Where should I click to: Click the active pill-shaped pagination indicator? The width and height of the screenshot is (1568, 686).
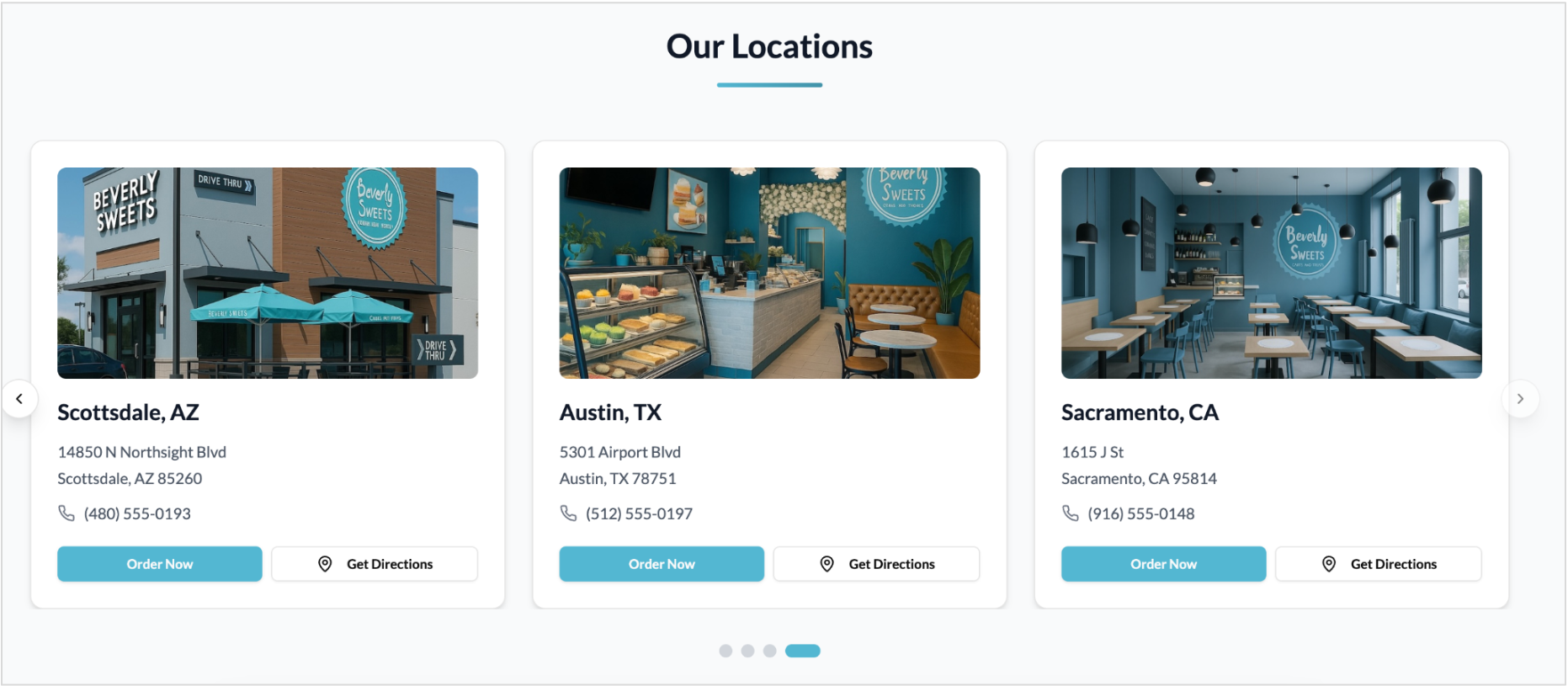(x=803, y=651)
